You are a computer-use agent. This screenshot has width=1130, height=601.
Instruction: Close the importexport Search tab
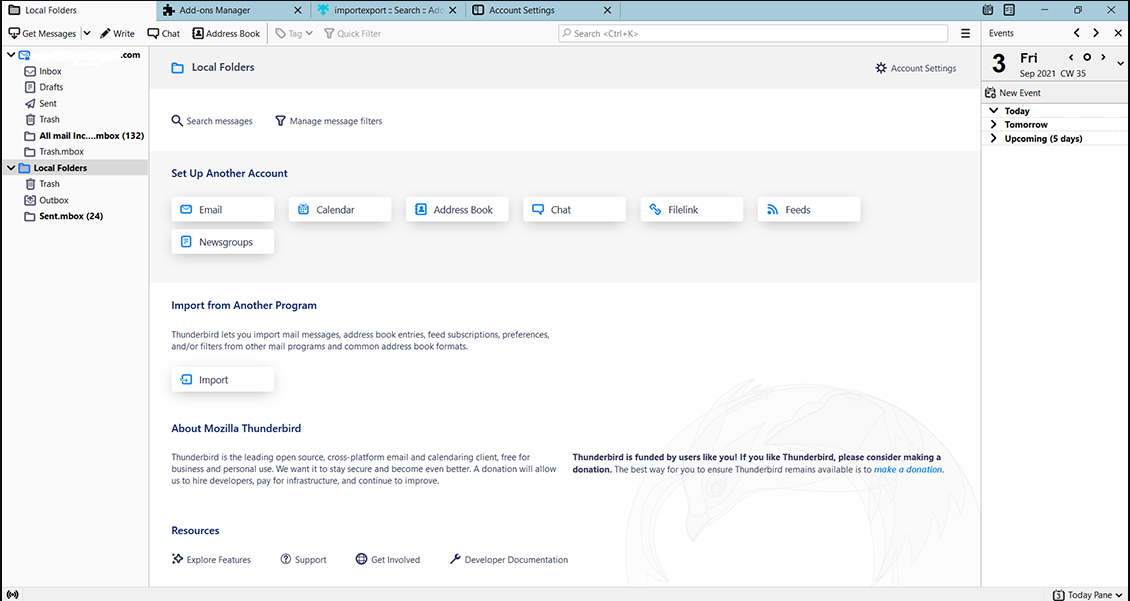coord(455,10)
